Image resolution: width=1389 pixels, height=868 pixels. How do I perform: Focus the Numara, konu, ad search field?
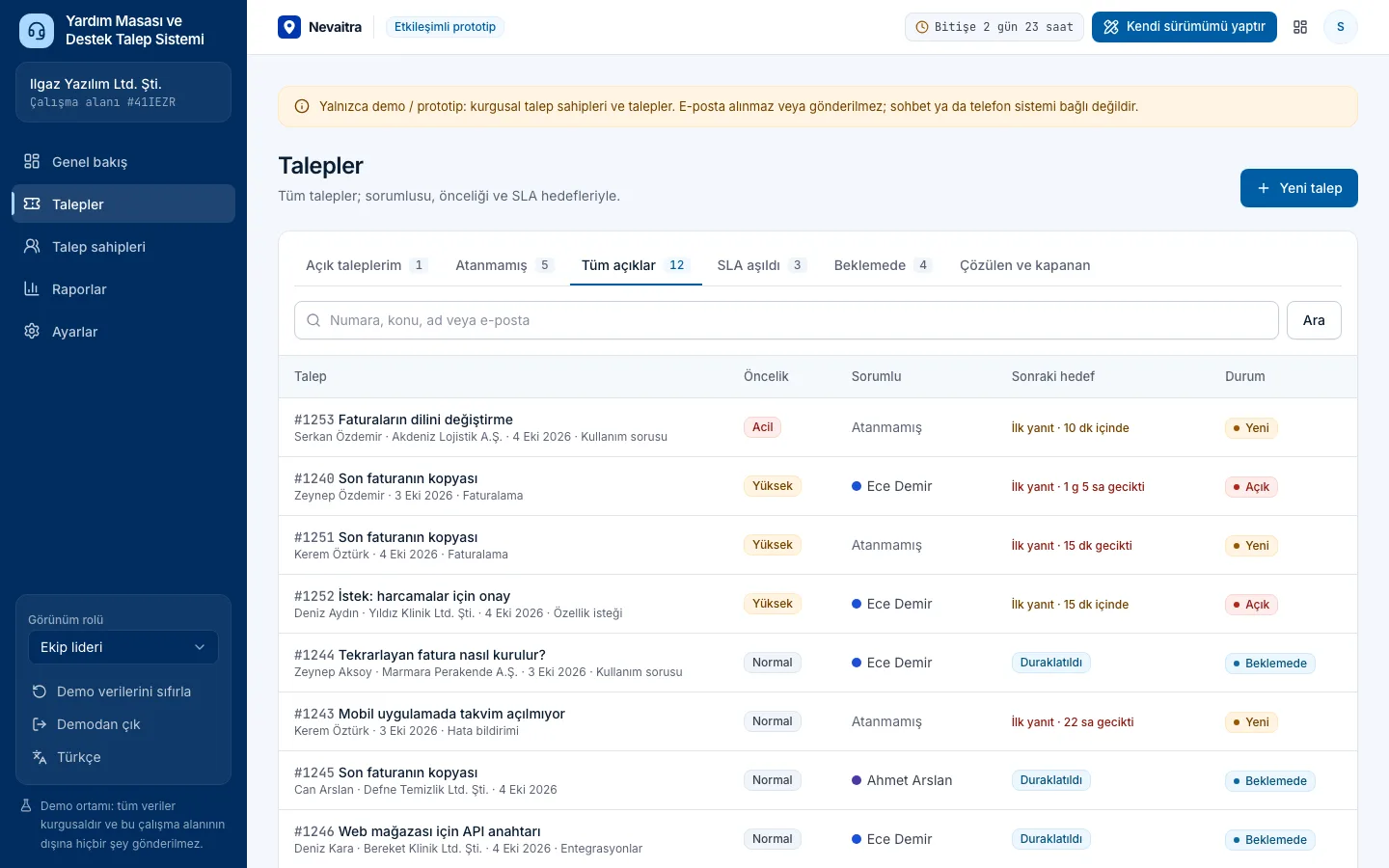tap(786, 320)
